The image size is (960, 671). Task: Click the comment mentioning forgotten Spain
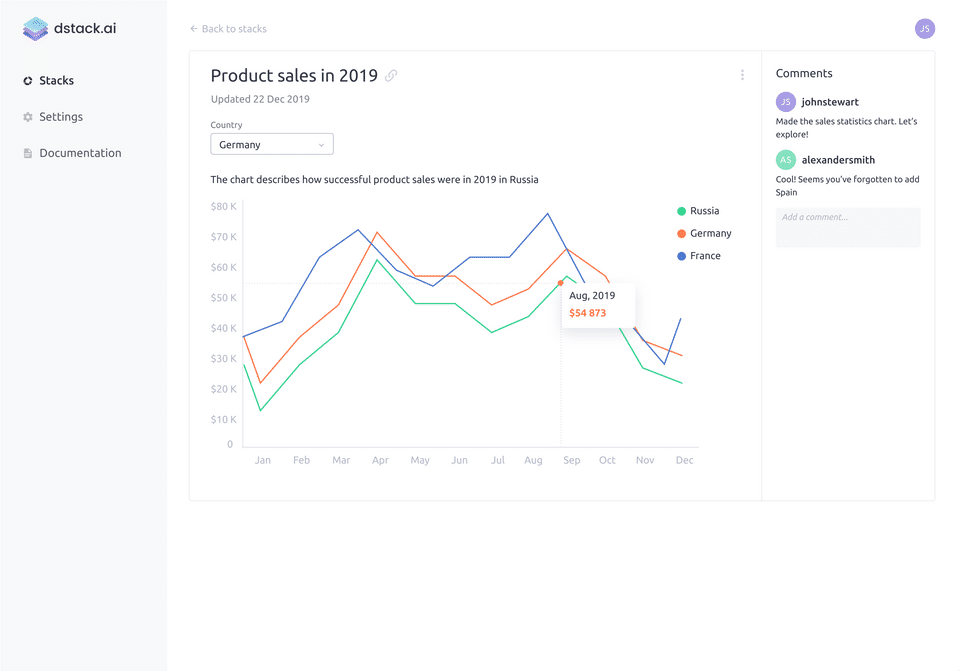point(847,186)
